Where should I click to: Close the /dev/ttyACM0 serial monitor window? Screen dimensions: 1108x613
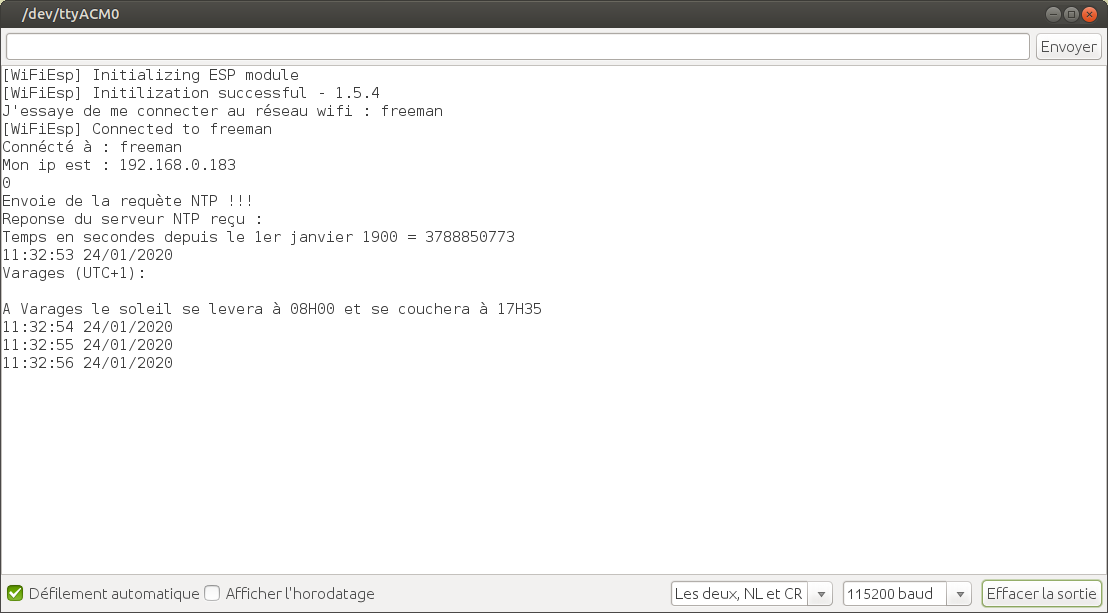tap(1089, 14)
